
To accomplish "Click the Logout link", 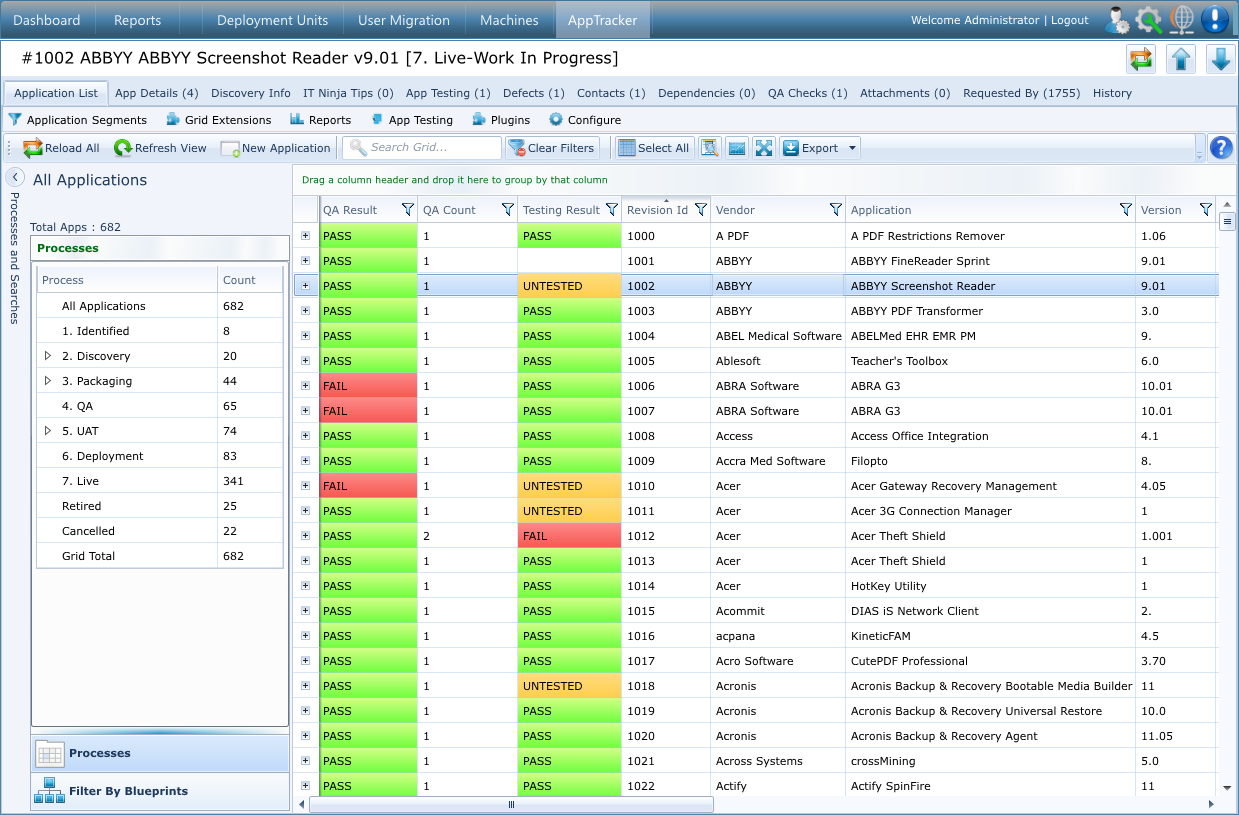I will pos(1070,20).
